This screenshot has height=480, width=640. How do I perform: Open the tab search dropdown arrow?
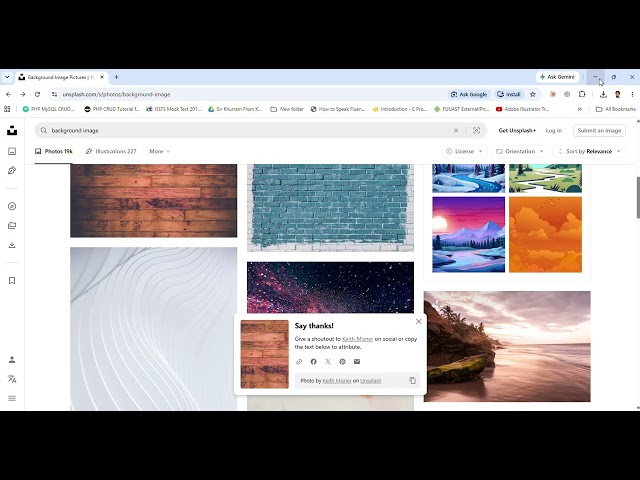click(7, 77)
